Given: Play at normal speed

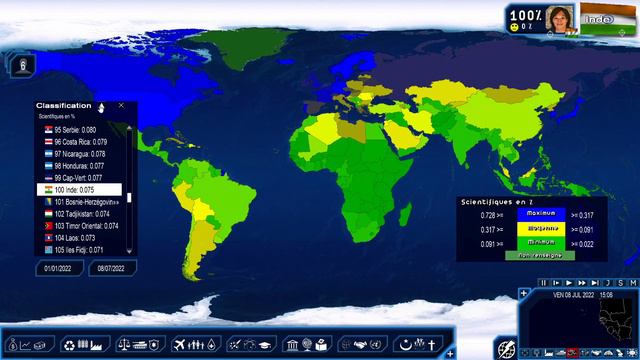Looking at the screenshot, I should (x=569, y=283).
